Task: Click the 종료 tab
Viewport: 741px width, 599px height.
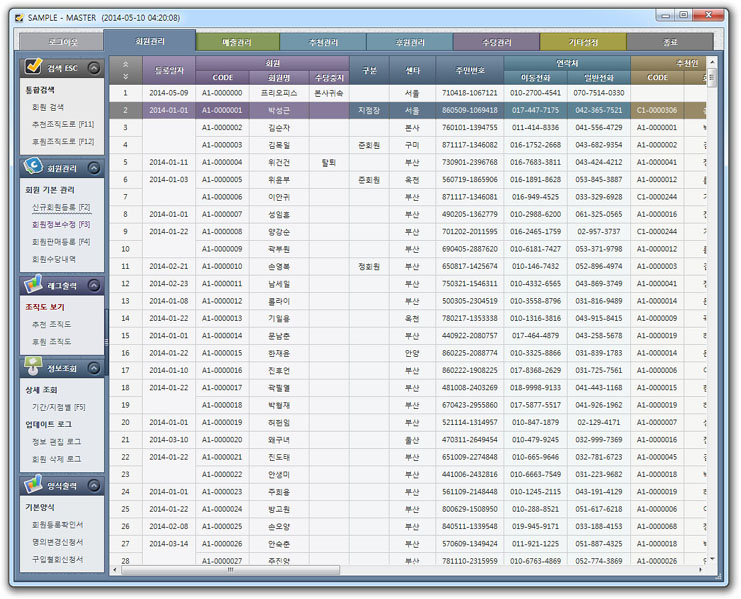Action: 670,42
